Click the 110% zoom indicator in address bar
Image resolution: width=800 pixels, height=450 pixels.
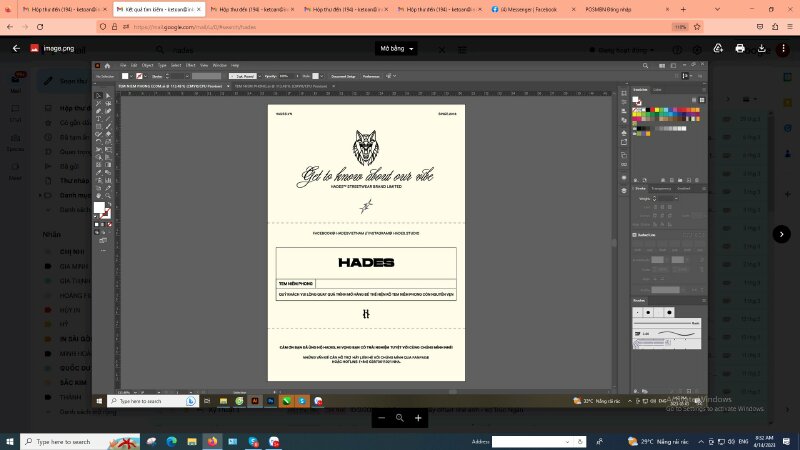(680, 27)
